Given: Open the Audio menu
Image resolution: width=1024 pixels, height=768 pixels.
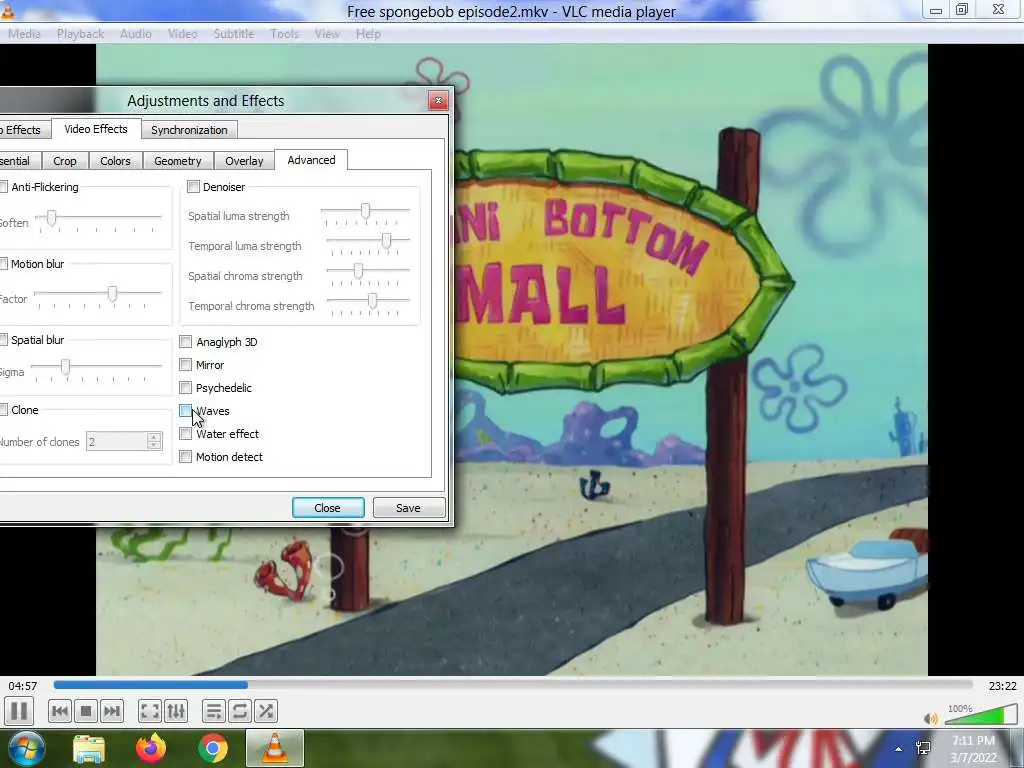Looking at the screenshot, I should [x=136, y=34].
